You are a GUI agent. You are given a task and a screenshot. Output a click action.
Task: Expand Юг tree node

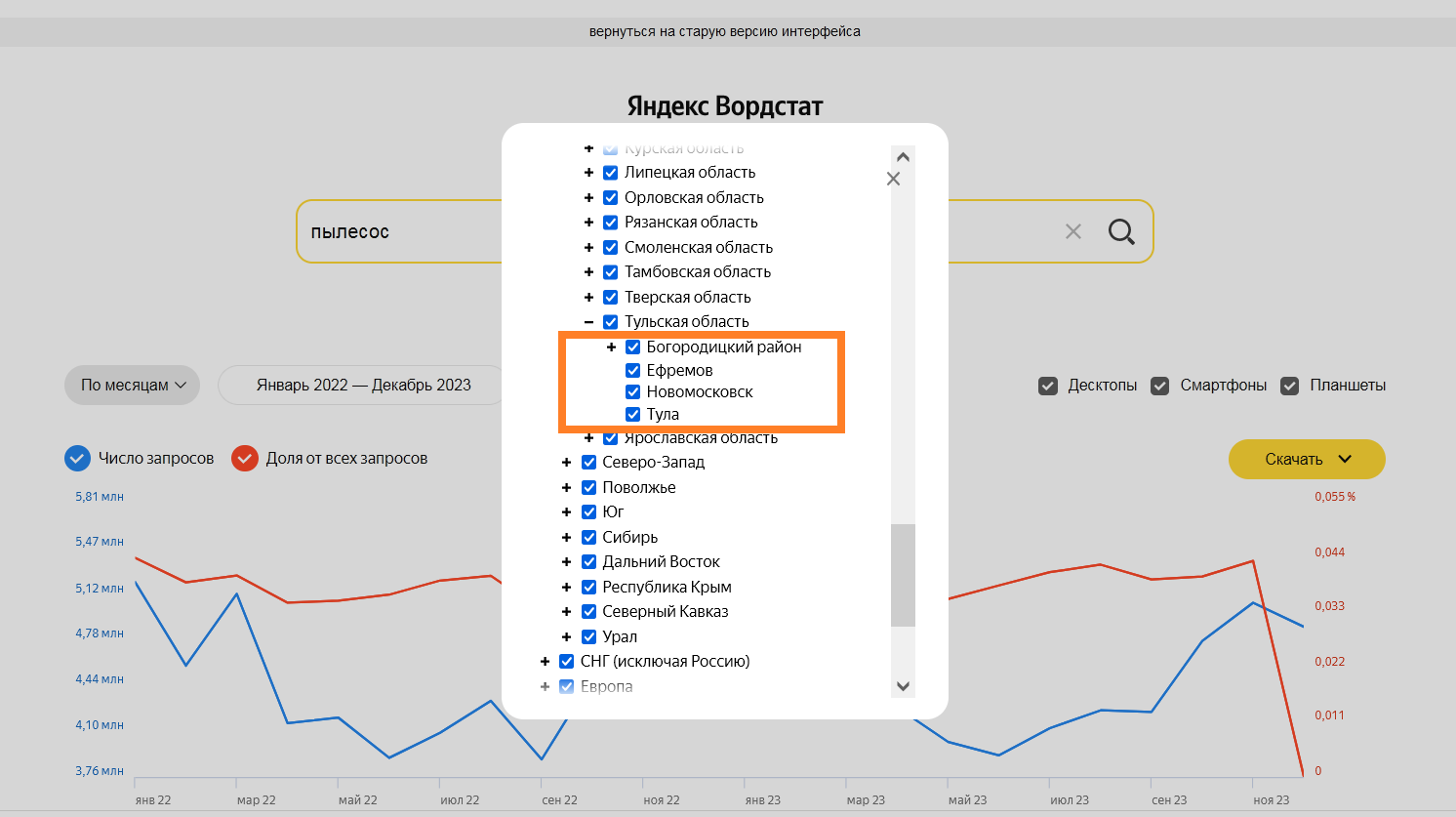point(566,512)
